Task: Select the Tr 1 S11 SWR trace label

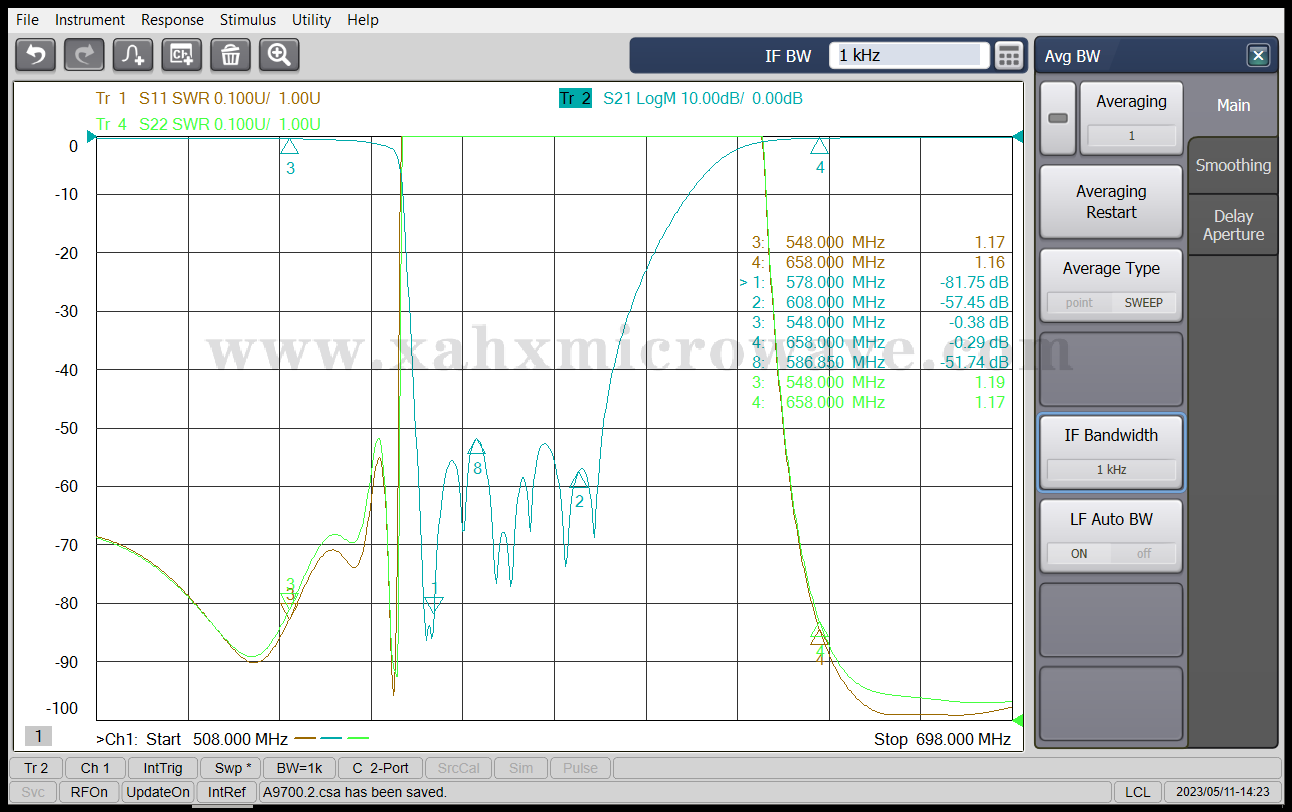Action: (208, 98)
